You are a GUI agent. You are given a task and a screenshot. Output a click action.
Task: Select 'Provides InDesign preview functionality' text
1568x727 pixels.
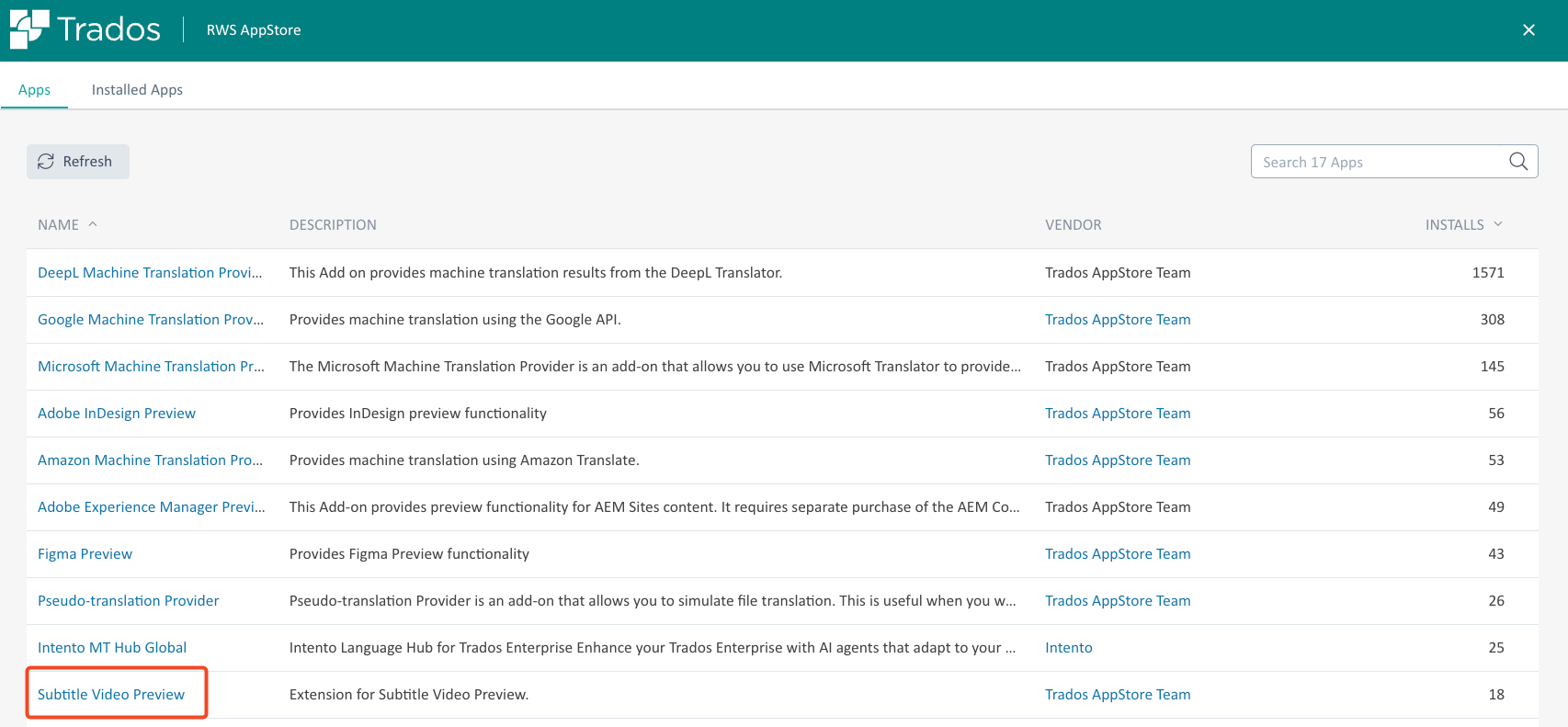(x=418, y=414)
